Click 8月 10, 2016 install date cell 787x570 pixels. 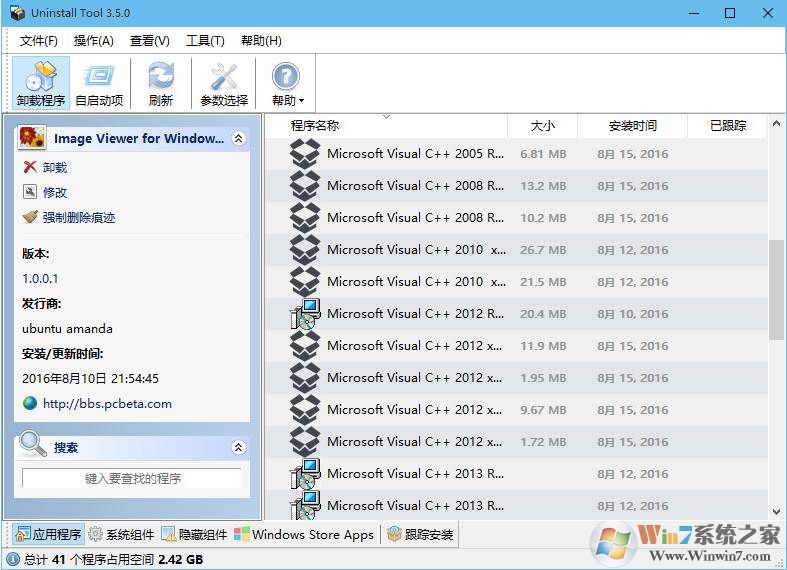(633, 314)
